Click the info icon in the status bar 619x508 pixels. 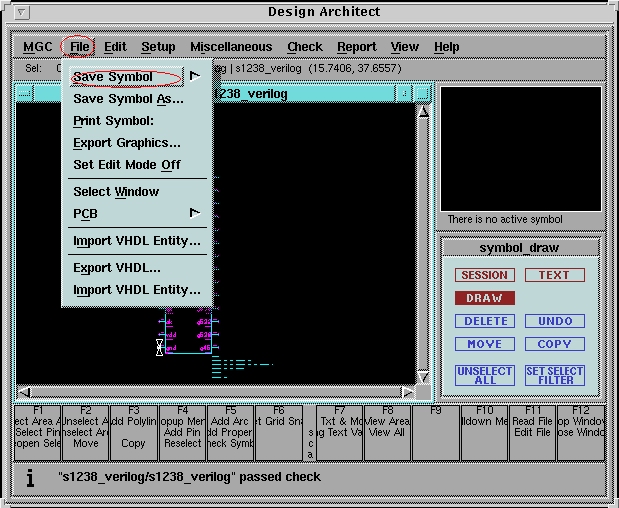(x=30, y=478)
